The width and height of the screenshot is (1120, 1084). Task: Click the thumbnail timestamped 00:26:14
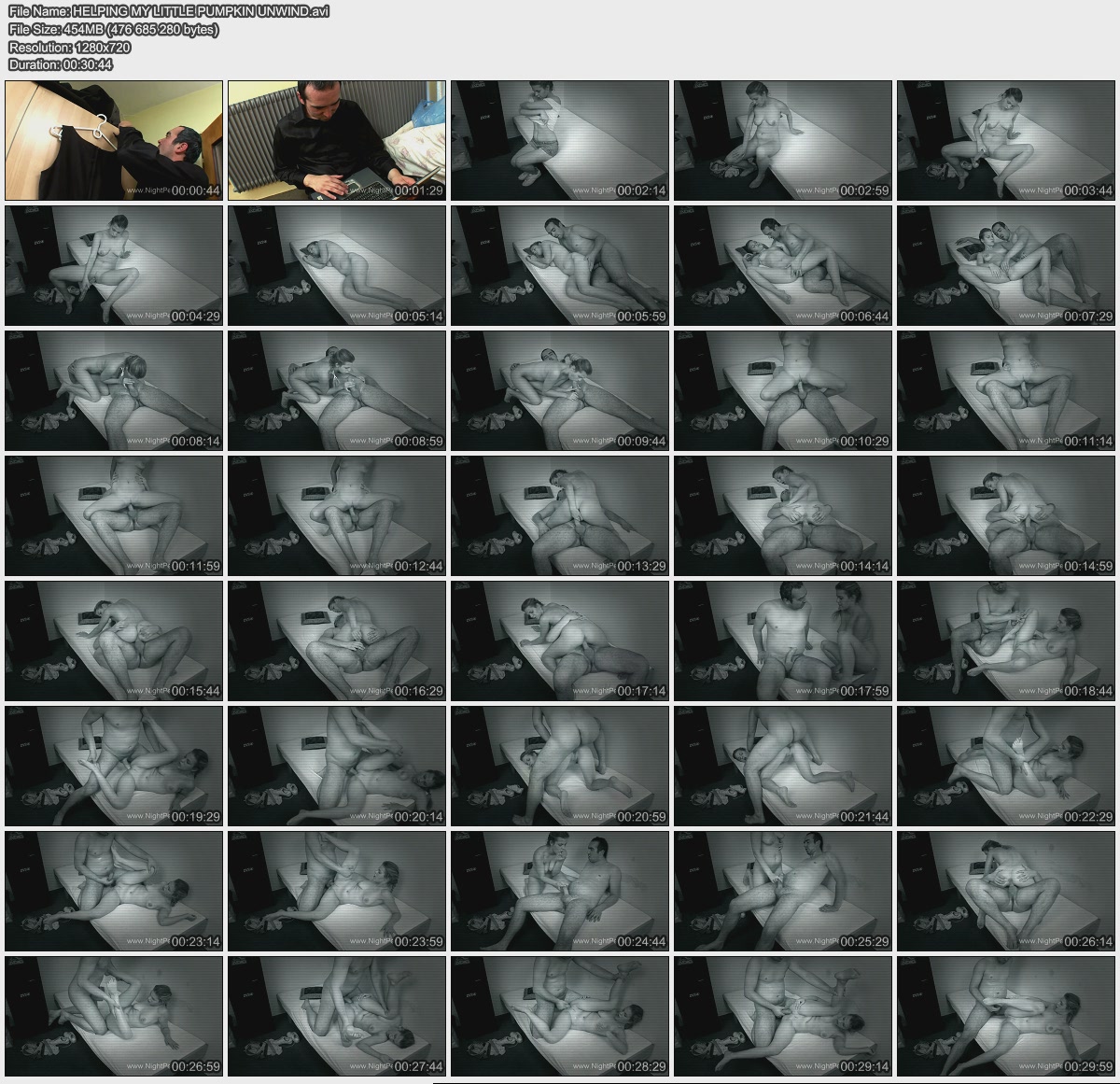click(x=1006, y=891)
